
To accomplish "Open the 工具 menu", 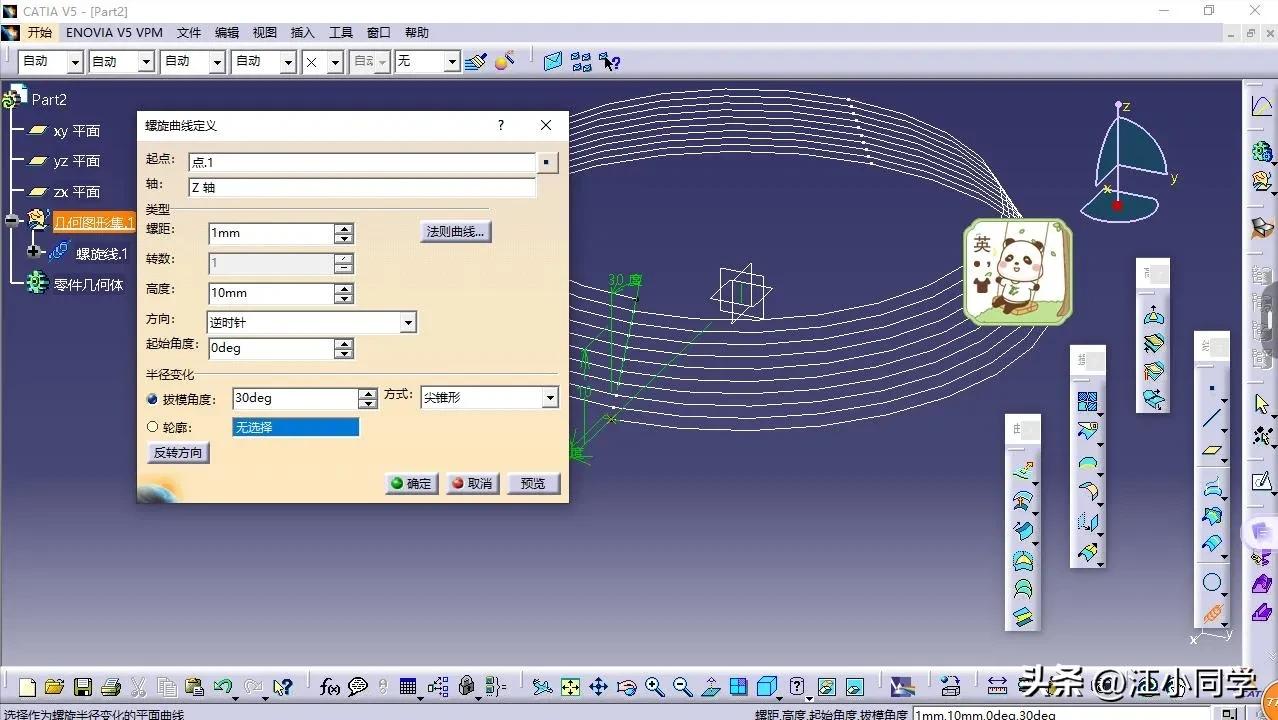I will coord(341,33).
